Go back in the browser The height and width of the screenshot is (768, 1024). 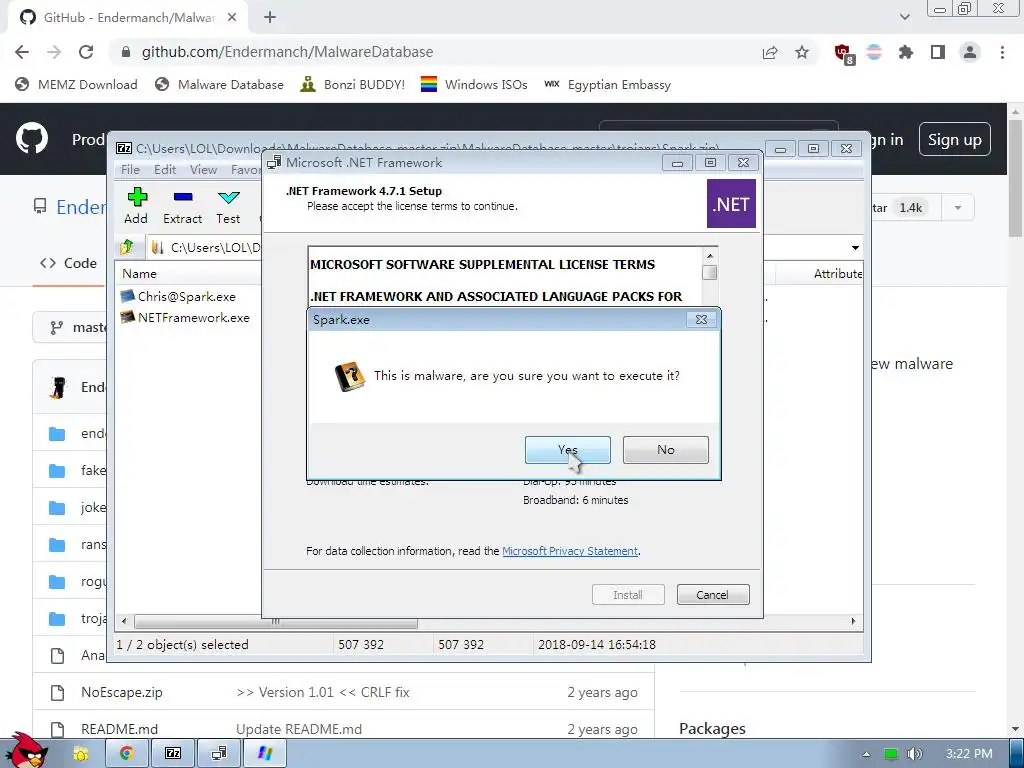coord(22,52)
